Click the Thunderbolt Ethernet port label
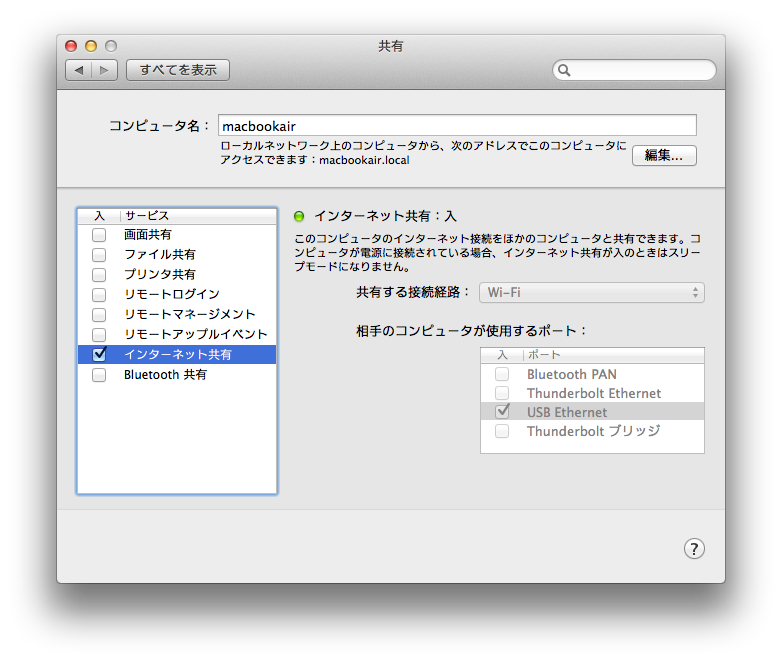Screen dimensions: 782x662 [x=594, y=393]
